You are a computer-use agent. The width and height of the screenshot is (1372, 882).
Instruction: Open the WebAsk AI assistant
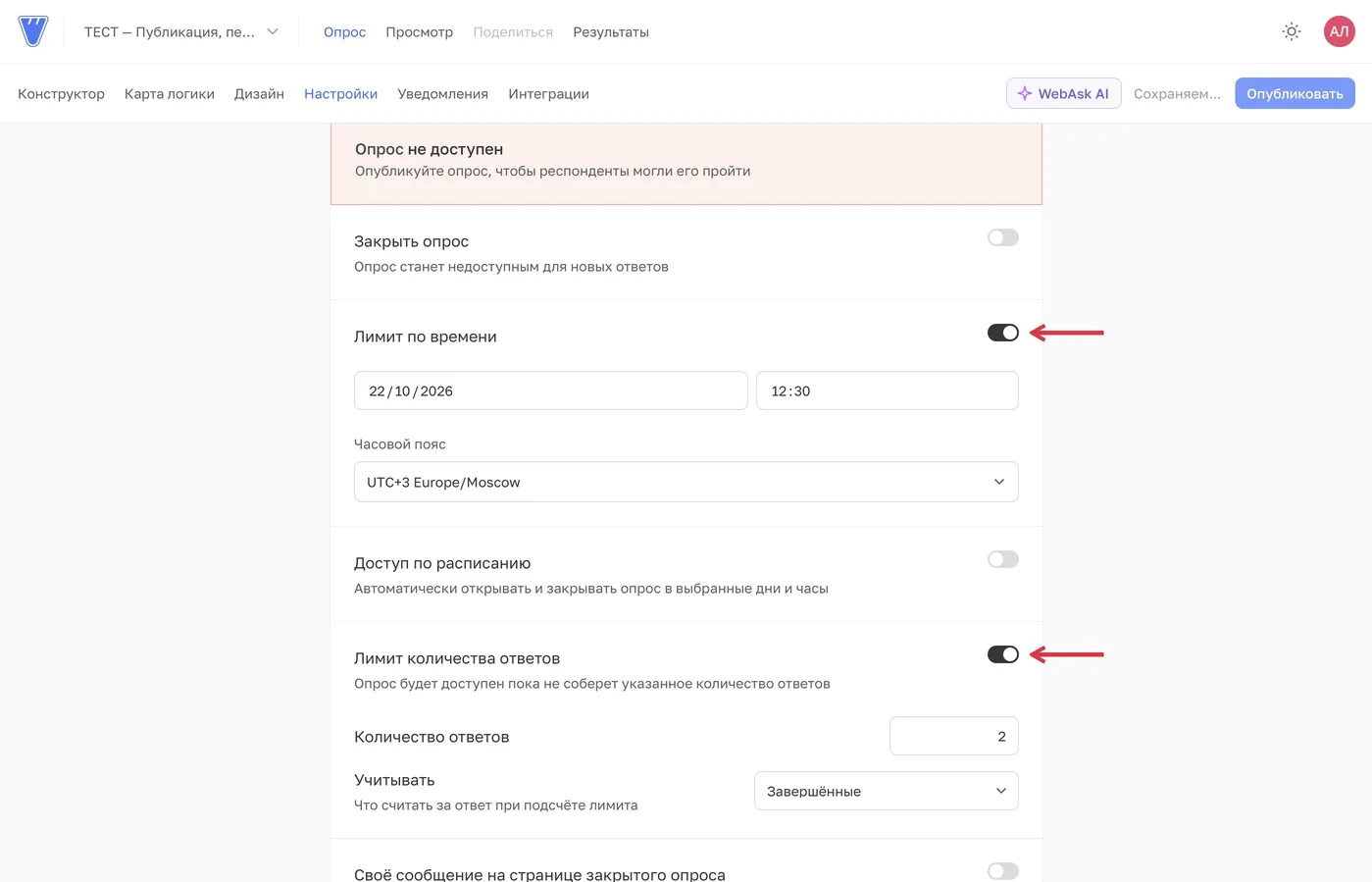[x=1063, y=93]
